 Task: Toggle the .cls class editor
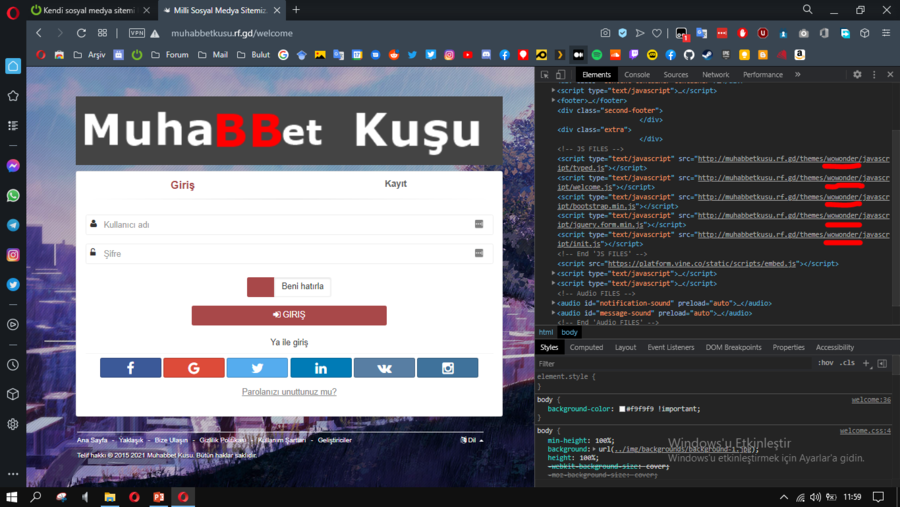847,363
